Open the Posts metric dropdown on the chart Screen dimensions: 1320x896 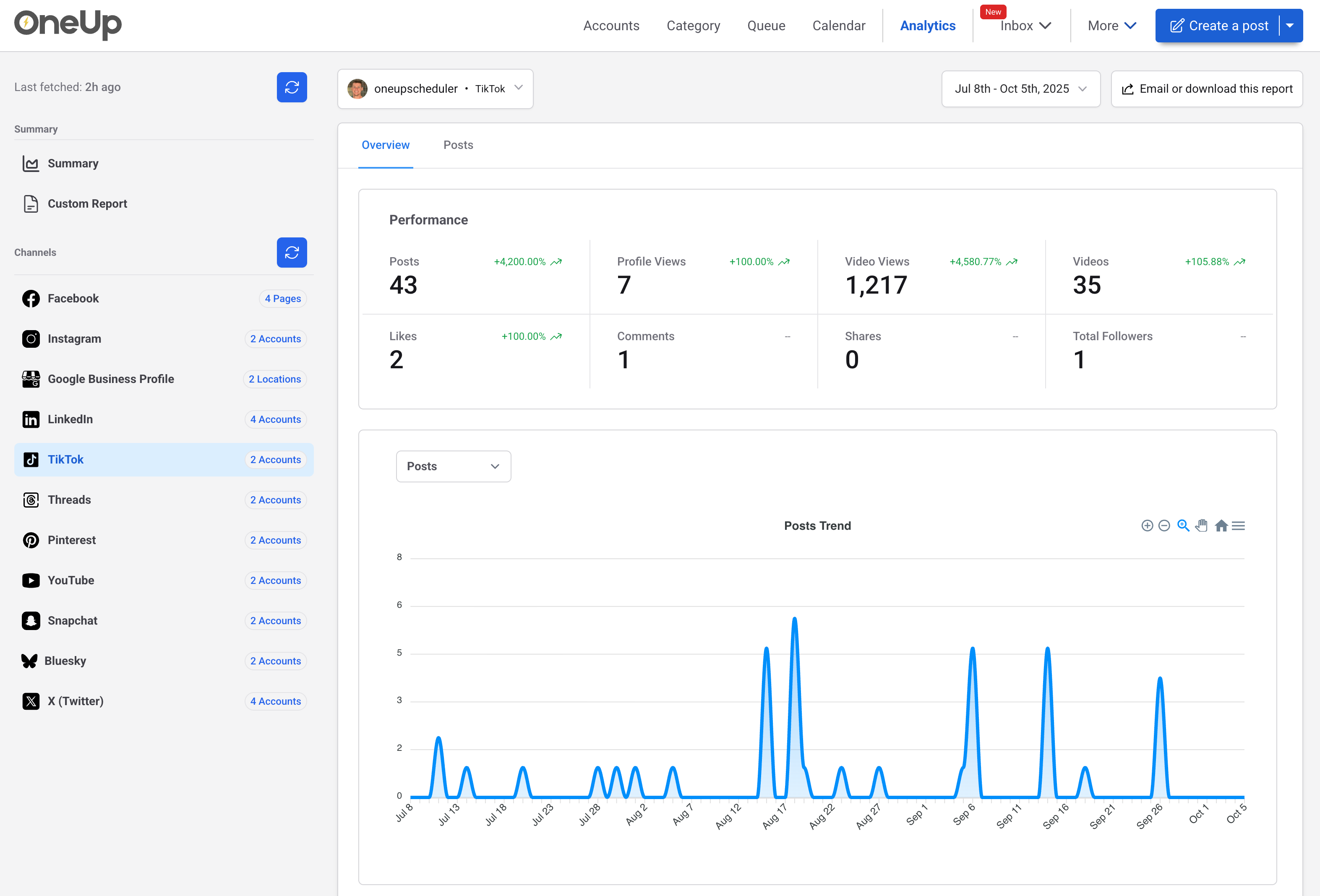point(453,466)
